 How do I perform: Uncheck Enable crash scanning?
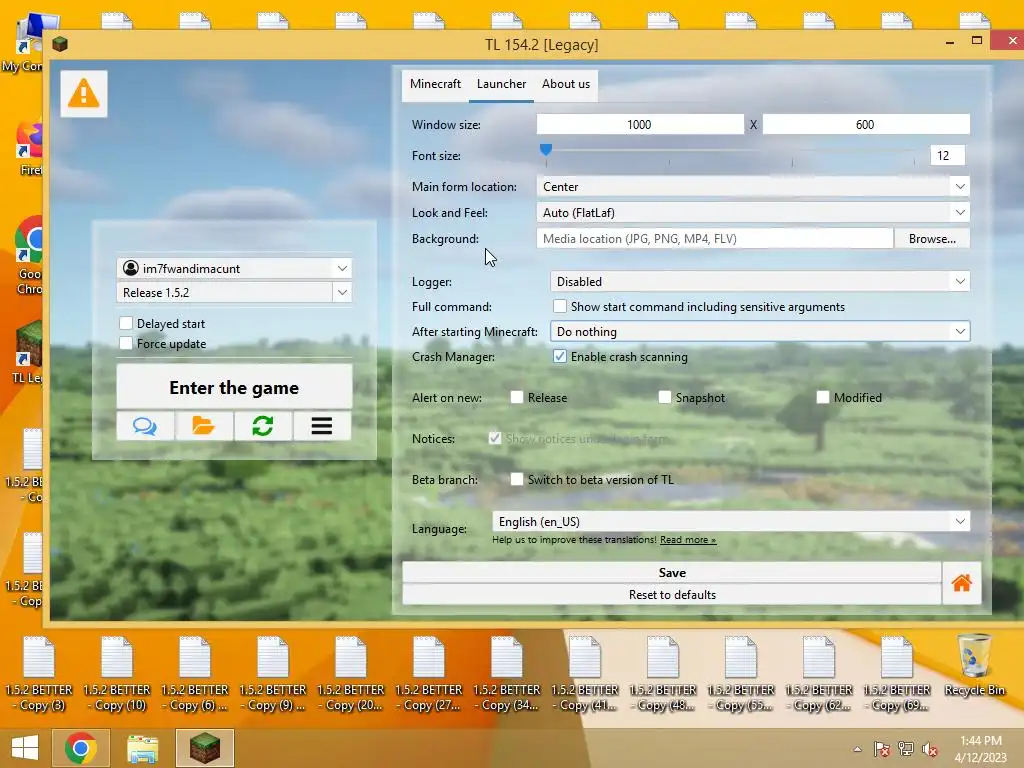(x=560, y=357)
